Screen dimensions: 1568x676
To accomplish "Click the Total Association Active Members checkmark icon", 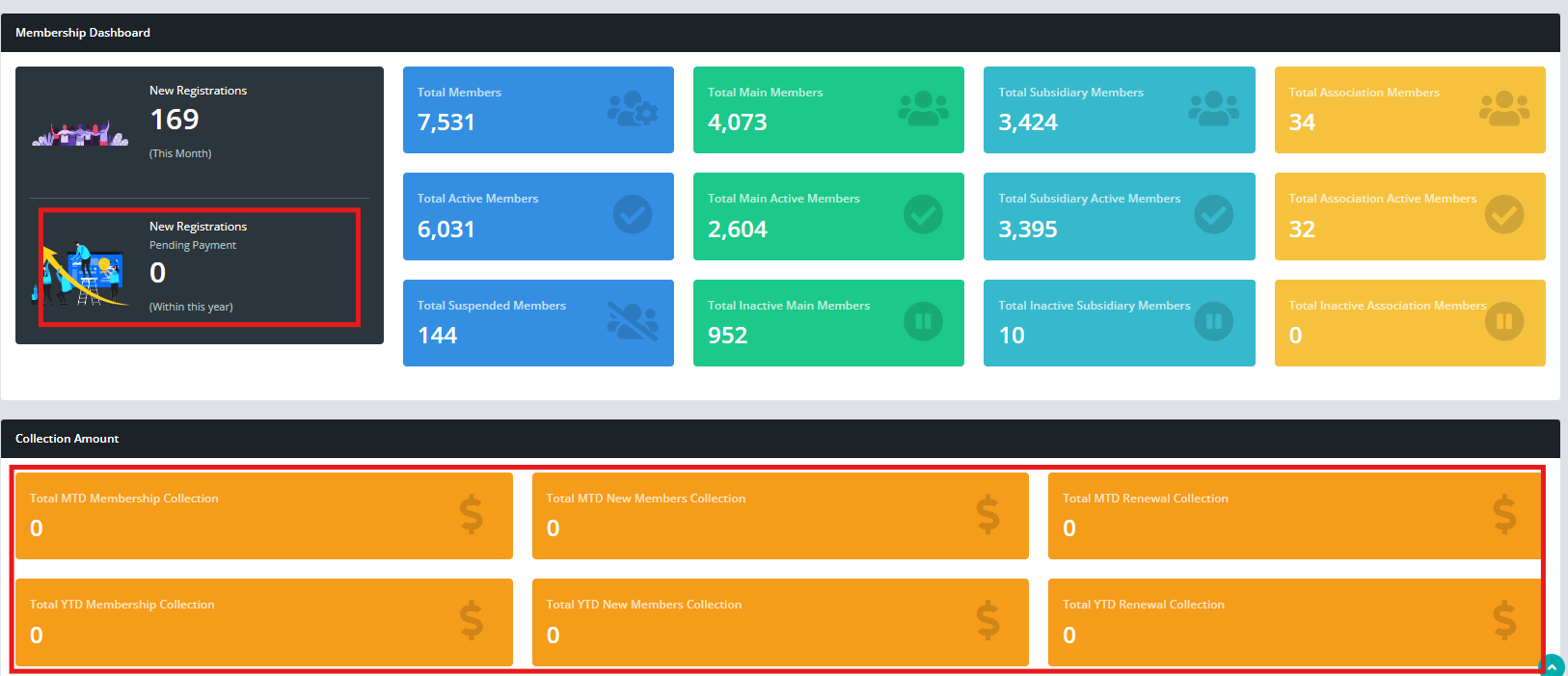I will click(1503, 215).
